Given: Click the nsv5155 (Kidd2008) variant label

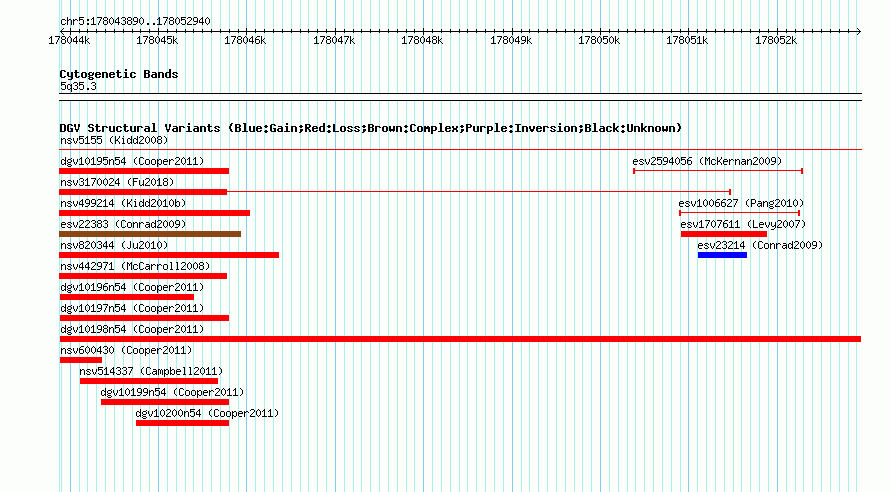Looking at the screenshot, I should (114, 140).
